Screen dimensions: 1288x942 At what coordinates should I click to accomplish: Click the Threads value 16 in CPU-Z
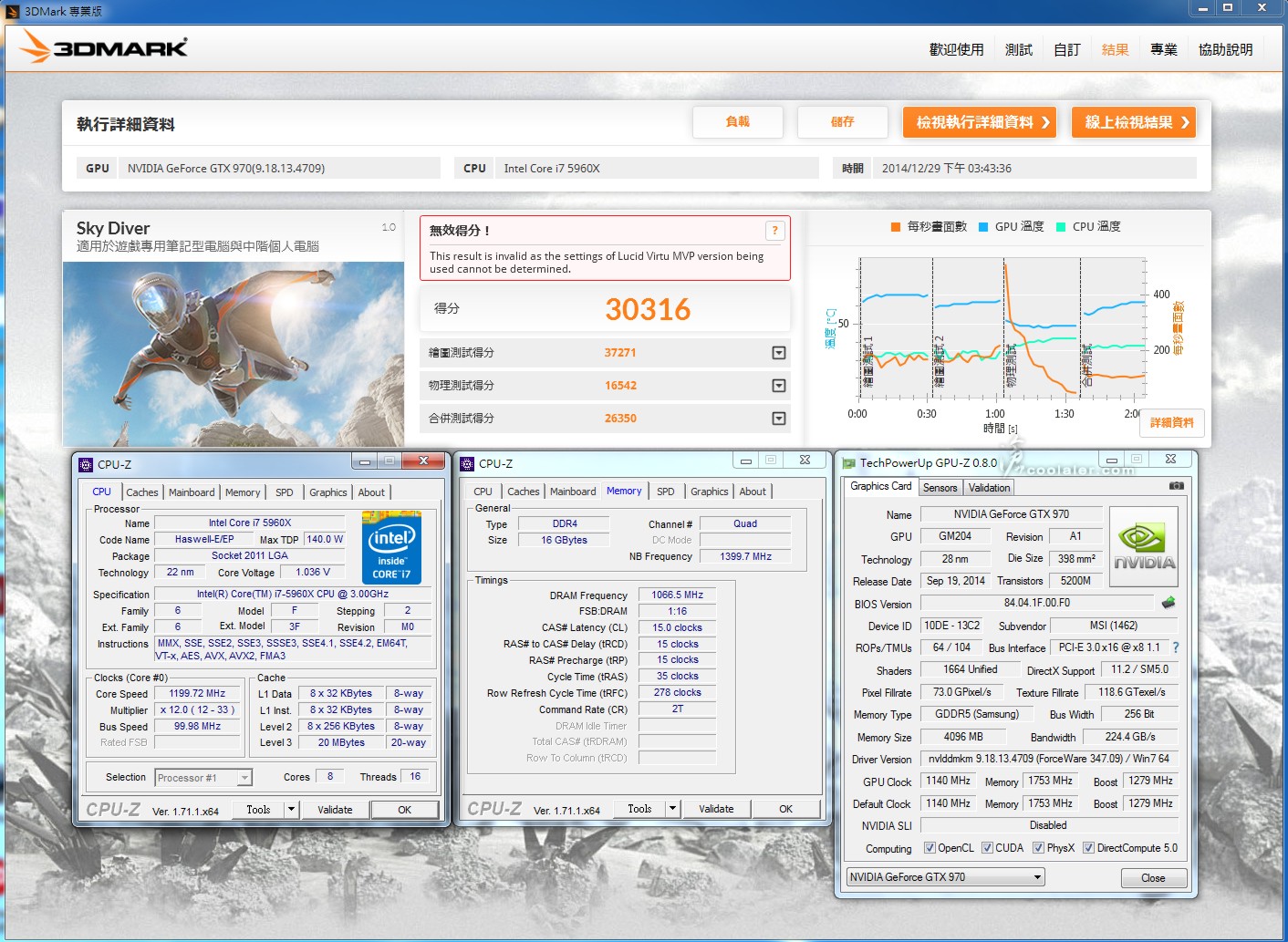click(x=415, y=777)
